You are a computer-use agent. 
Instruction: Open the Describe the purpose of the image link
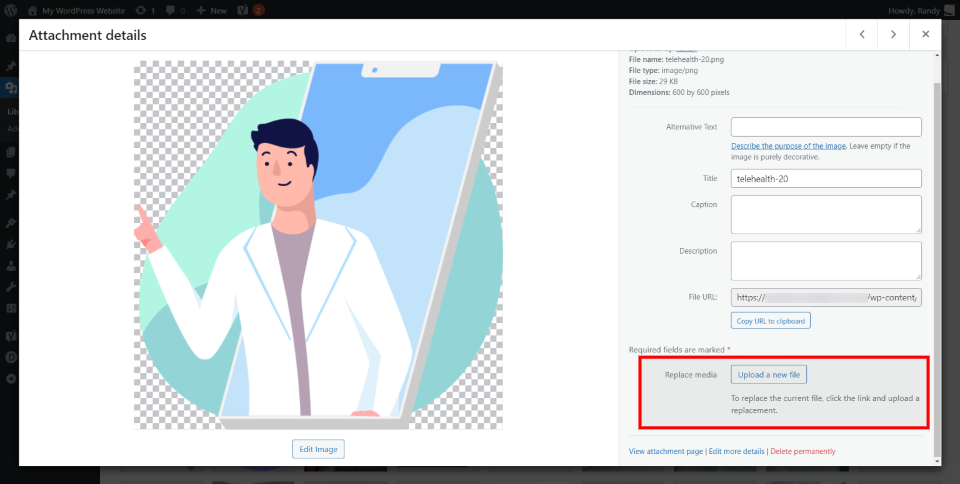[789, 146]
